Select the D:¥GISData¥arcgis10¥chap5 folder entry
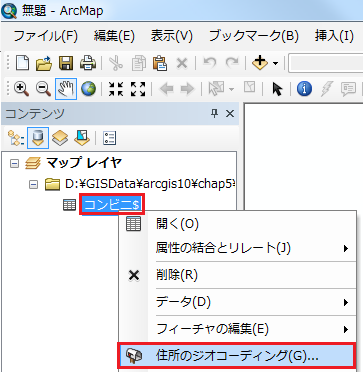This screenshot has height=372, width=363. point(150,184)
